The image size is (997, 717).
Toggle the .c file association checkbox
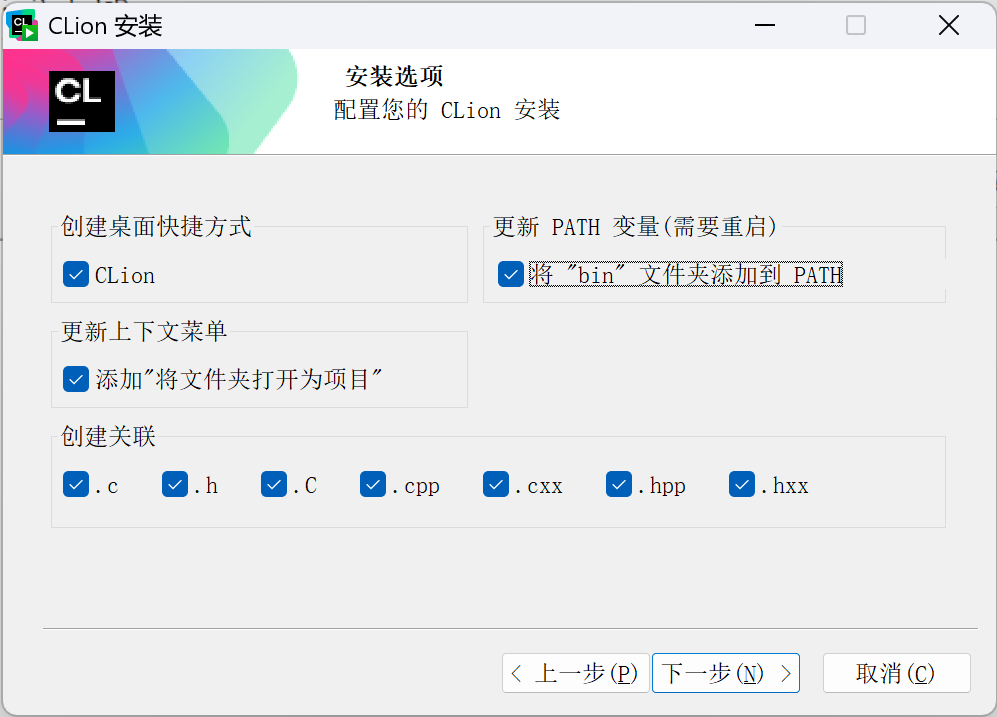tap(75, 485)
